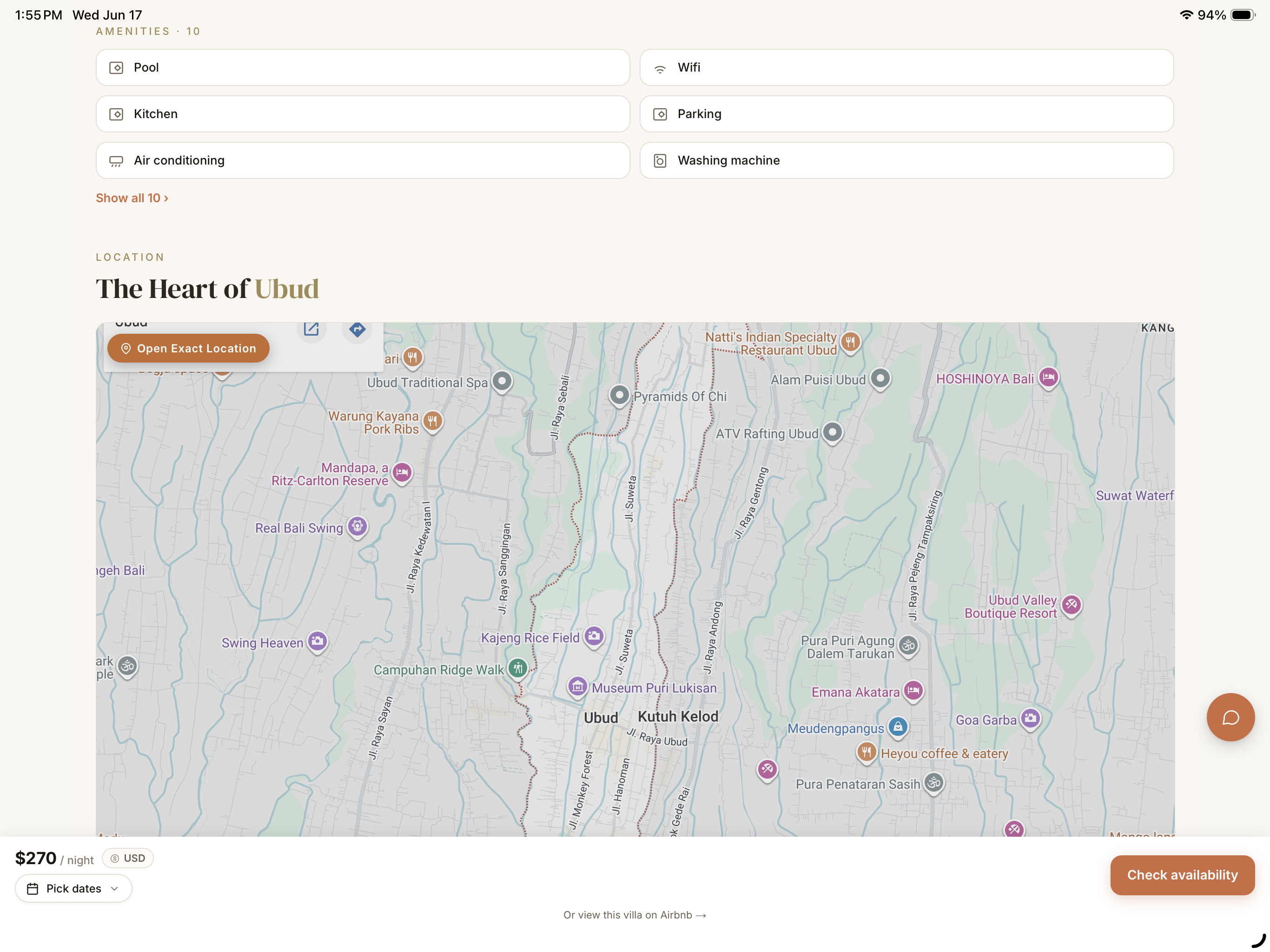Select the Pura Penataran Sasih temple pin
The width and height of the screenshot is (1270, 952).
[934, 783]
